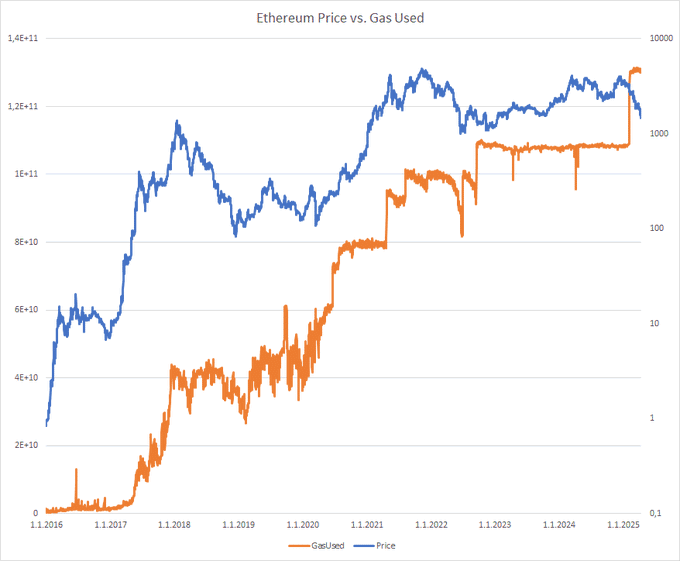
Task: Click the 100 right axis label
Action: tap(657, 228)
